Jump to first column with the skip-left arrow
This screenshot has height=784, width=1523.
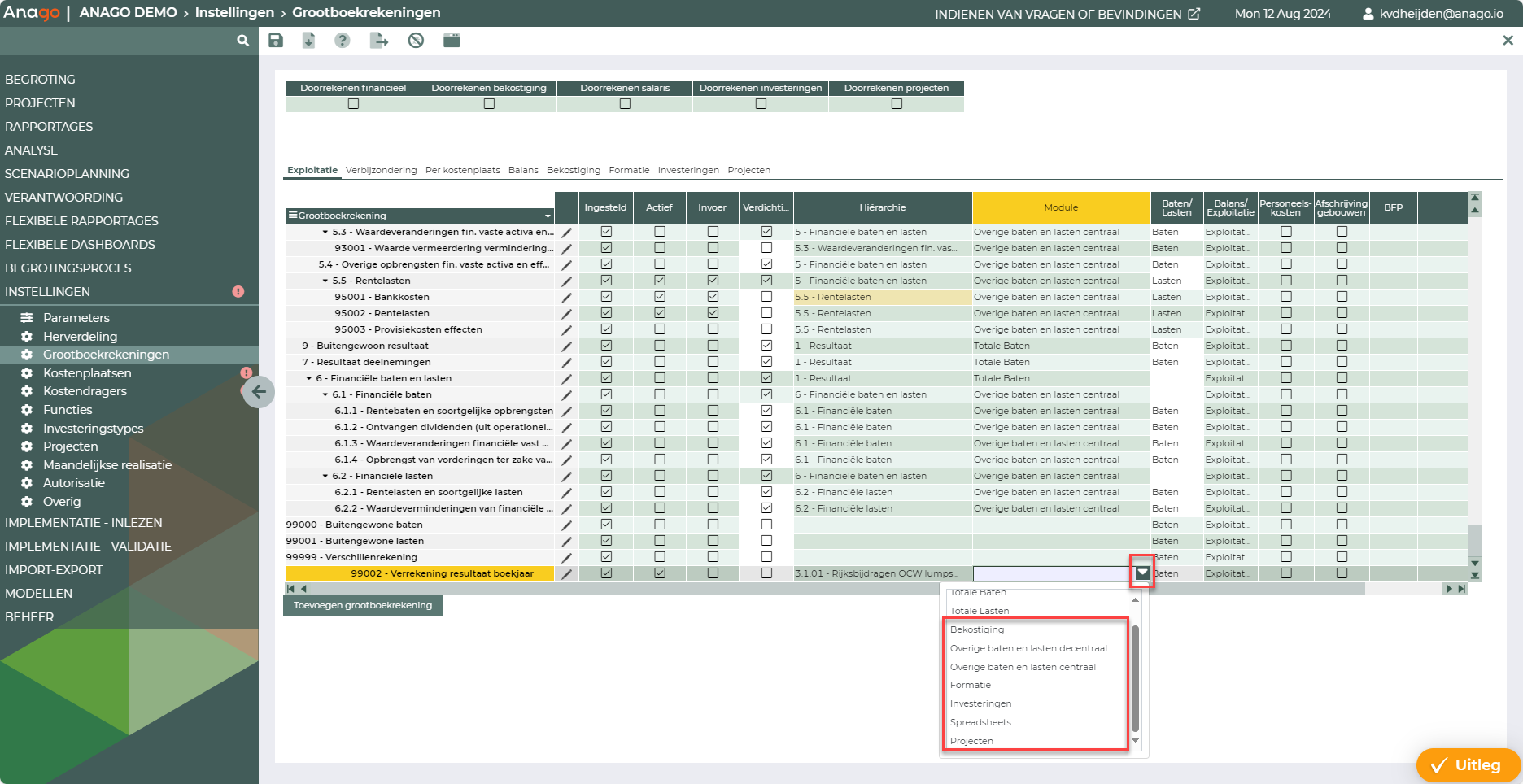click(x=290, y=589)
